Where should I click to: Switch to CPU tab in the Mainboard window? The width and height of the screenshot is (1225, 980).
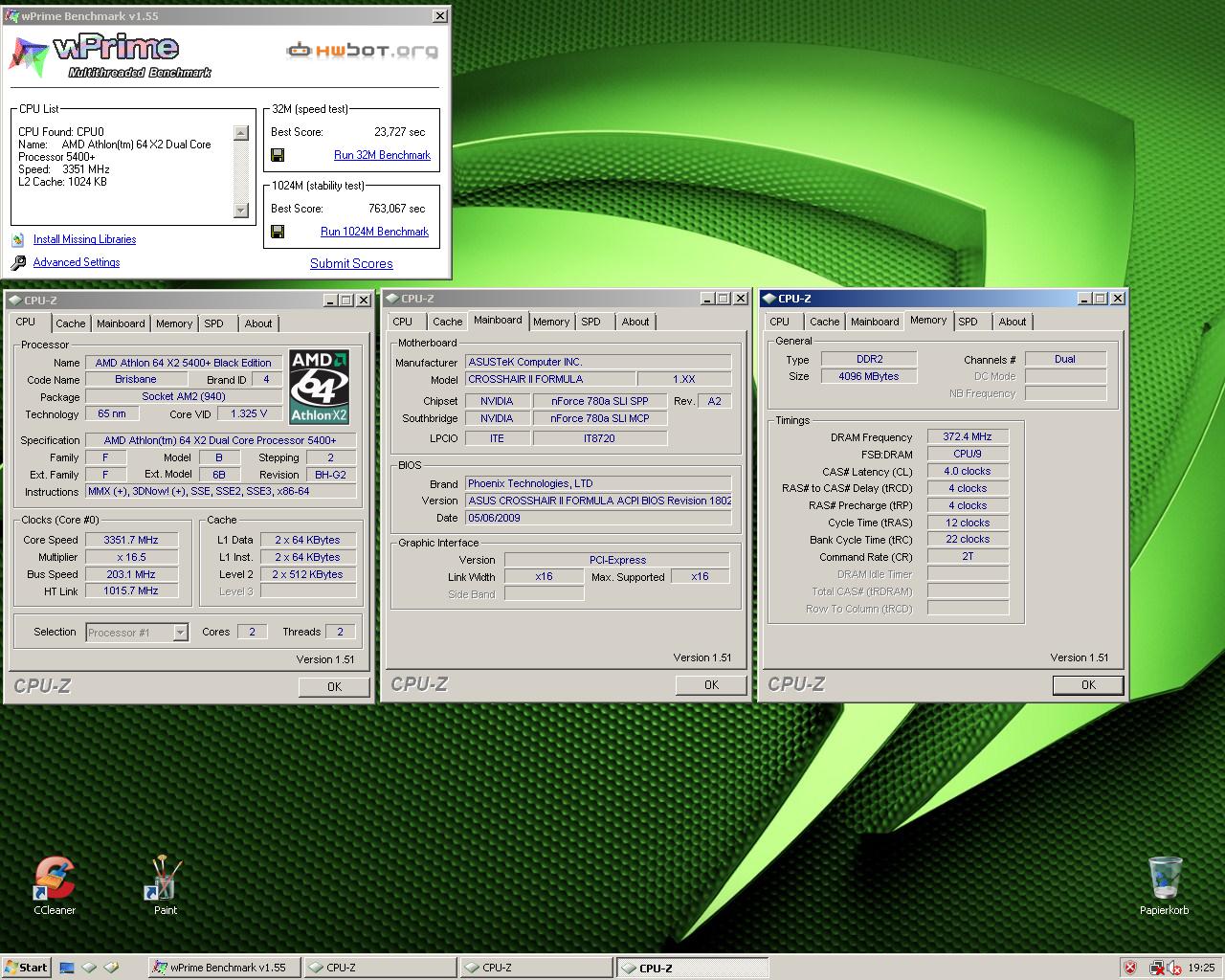[403, 322]
